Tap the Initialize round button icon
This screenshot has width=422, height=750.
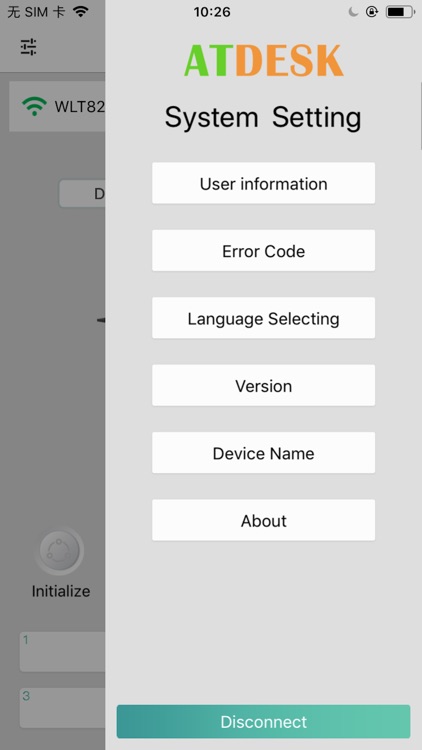coord(60,551)
